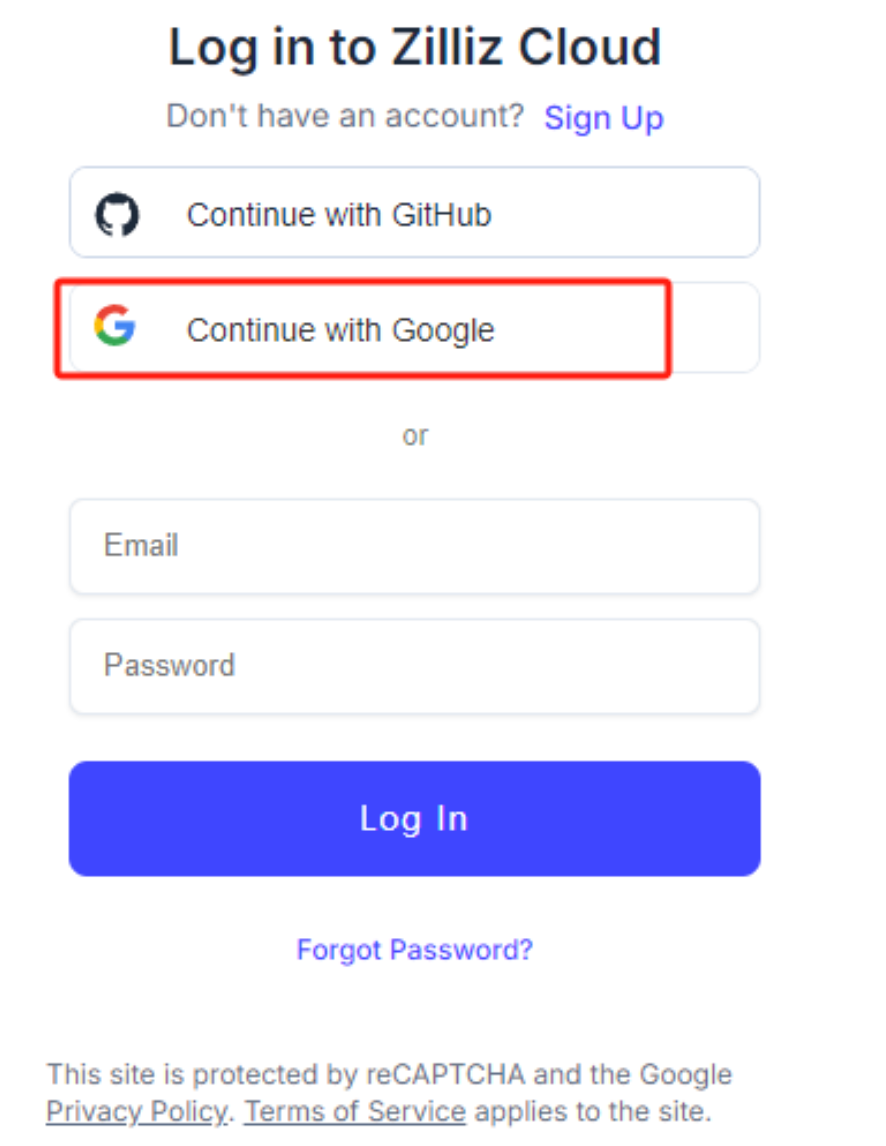Open the Forgot Password? link

click(414, 949)
